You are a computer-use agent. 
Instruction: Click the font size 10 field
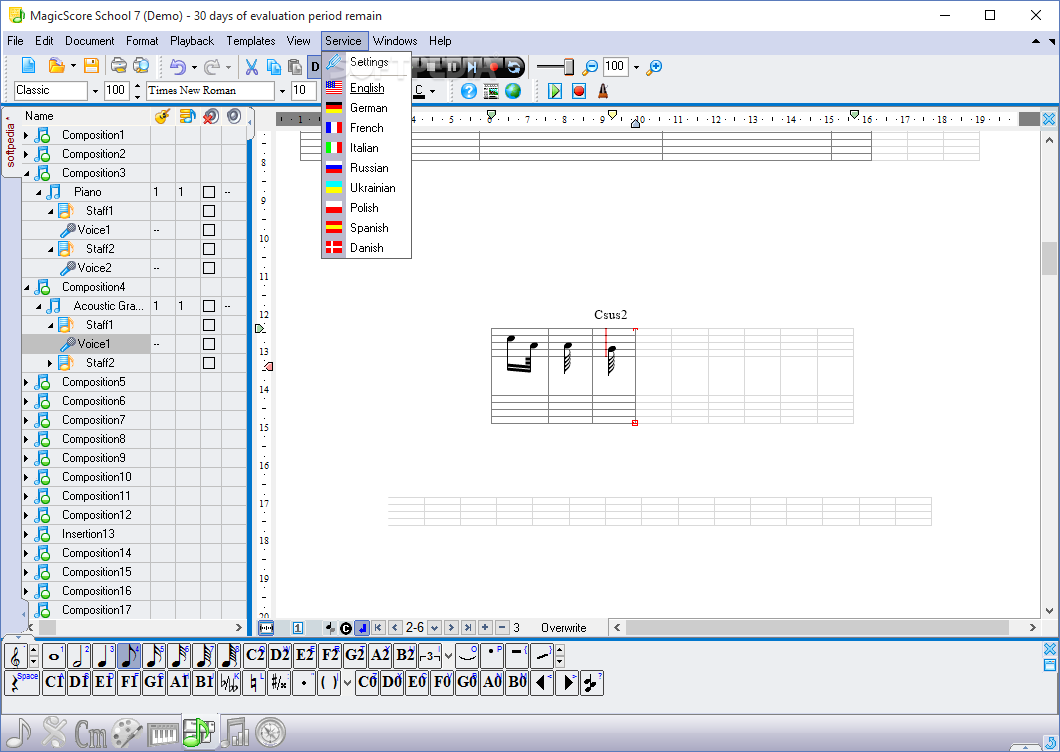pyautogui.click(x=304, y=91)
